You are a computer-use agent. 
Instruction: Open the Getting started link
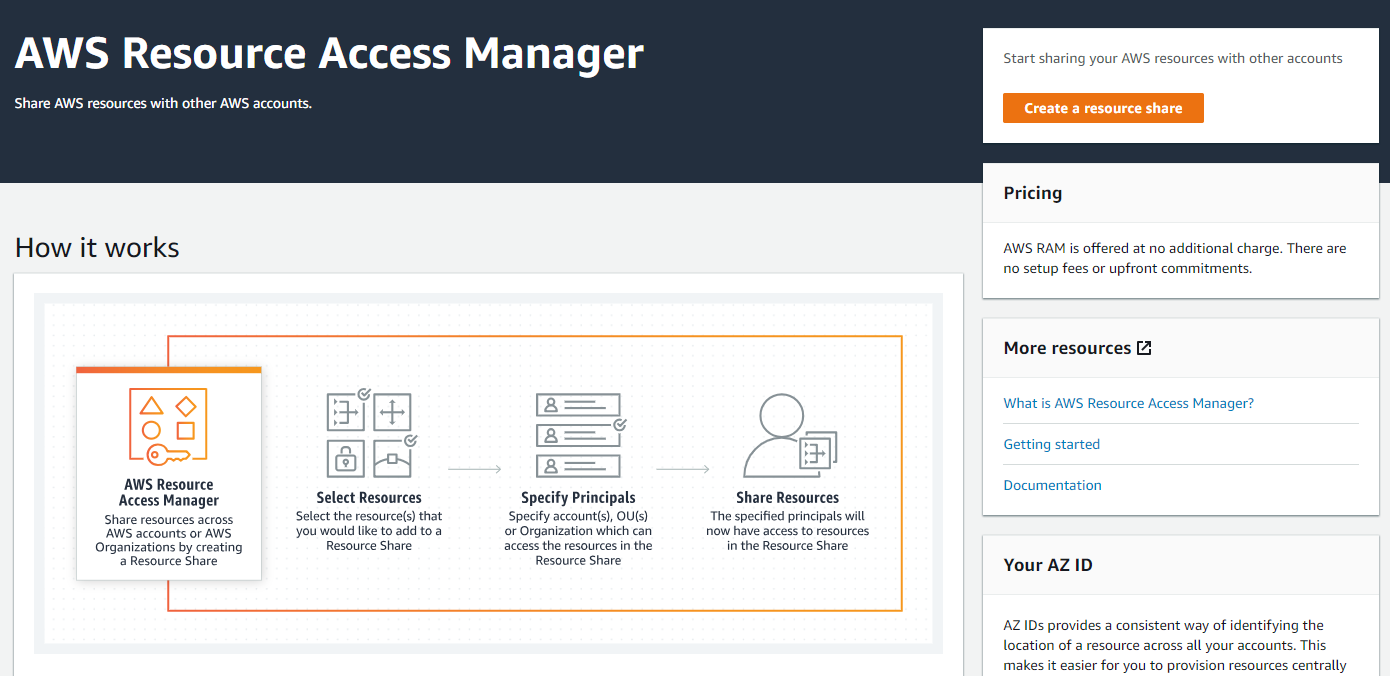(x=1051, y=444)
